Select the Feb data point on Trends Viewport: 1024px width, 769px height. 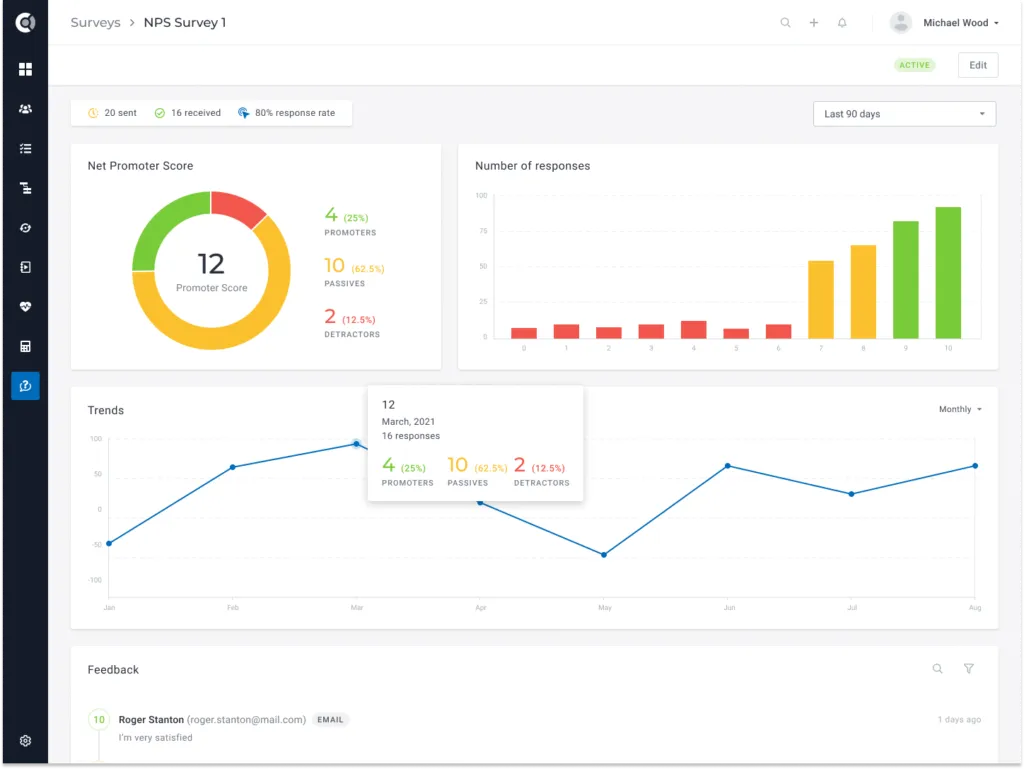click(233, 467)
